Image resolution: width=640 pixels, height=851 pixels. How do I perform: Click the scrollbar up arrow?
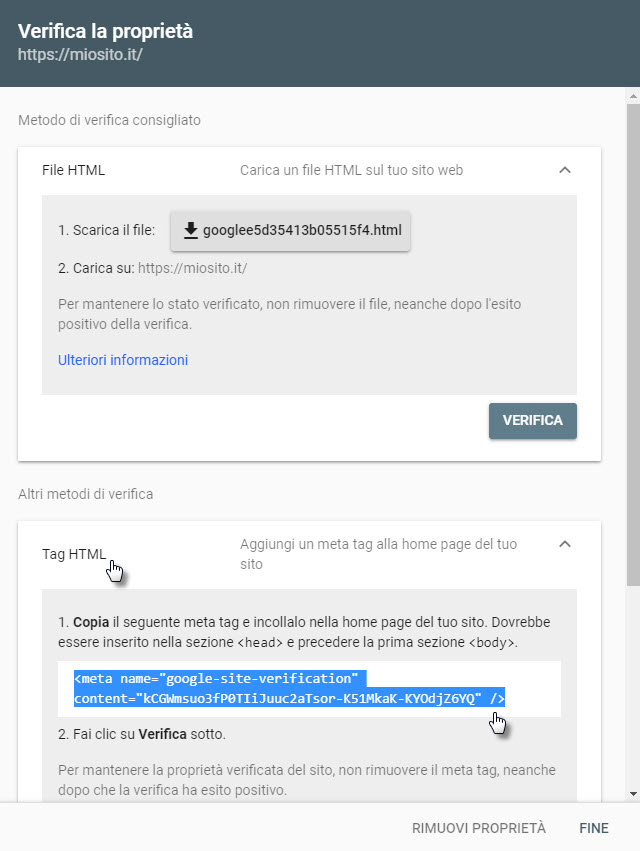pos(633,96)
